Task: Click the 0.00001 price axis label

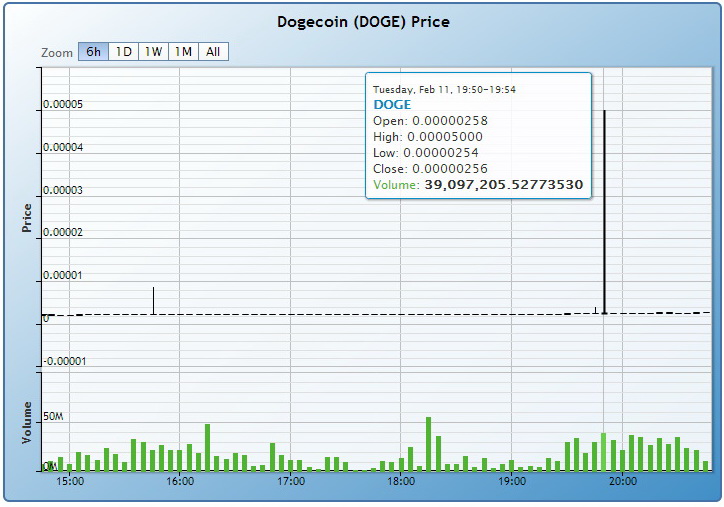Action: click(x=63, y=275)
